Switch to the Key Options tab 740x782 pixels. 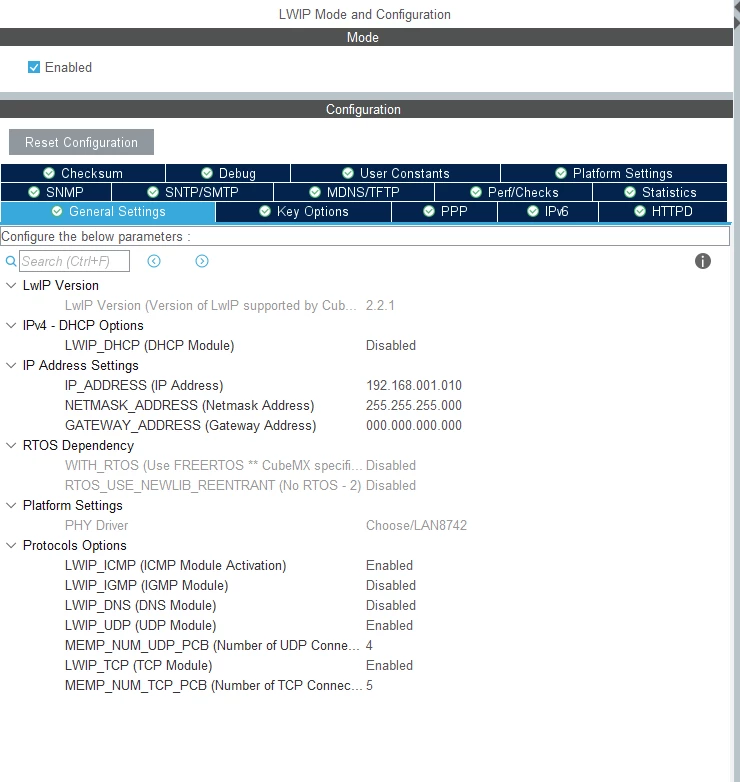coord(304,211)
